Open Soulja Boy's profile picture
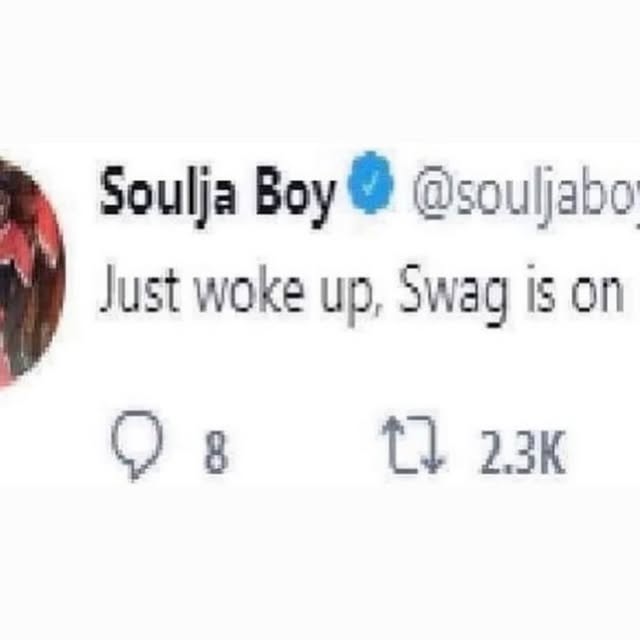640x640 pixels. pos(31,271)
